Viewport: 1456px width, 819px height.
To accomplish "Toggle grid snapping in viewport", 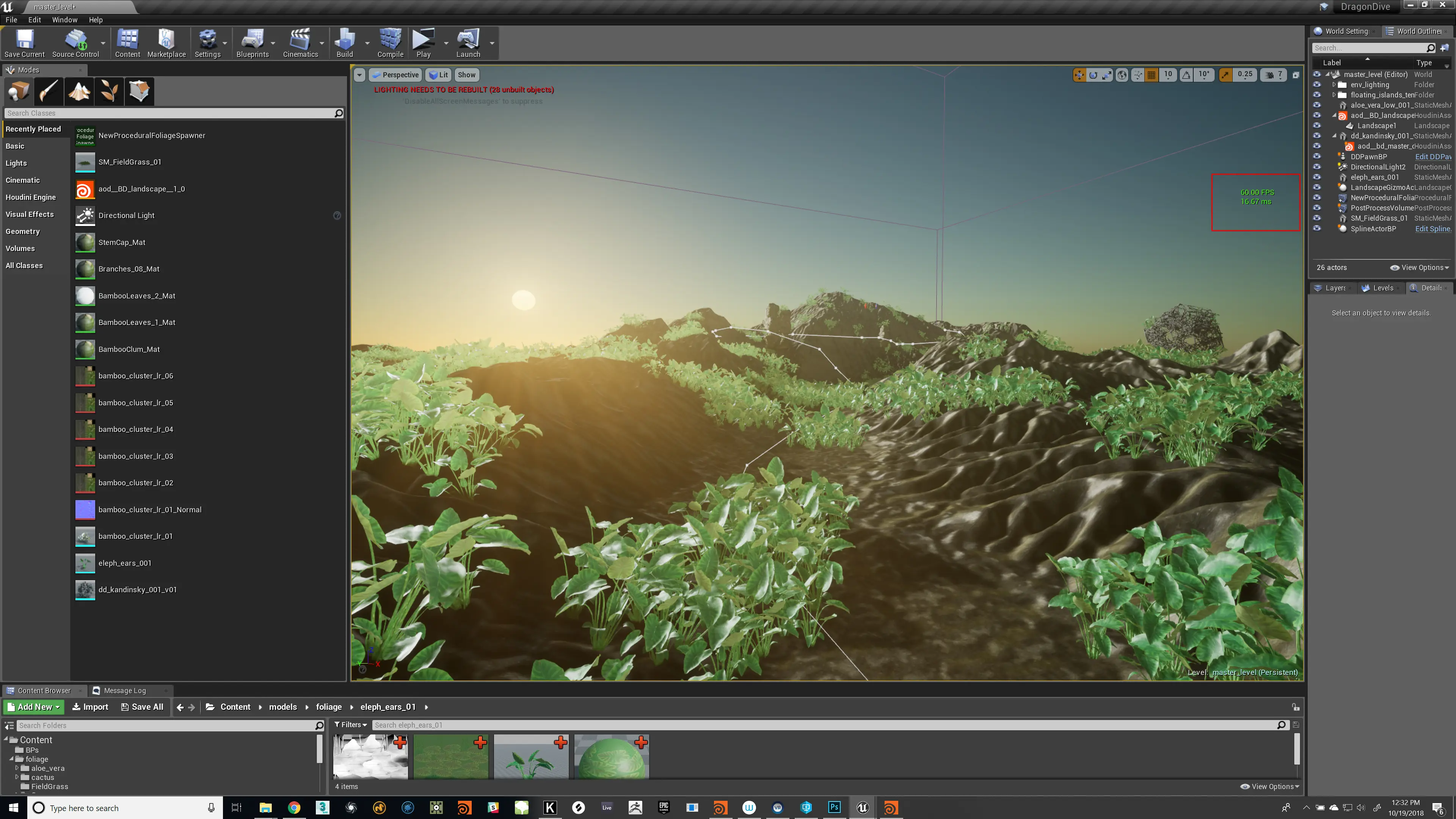I will (x=1152, y=75).
